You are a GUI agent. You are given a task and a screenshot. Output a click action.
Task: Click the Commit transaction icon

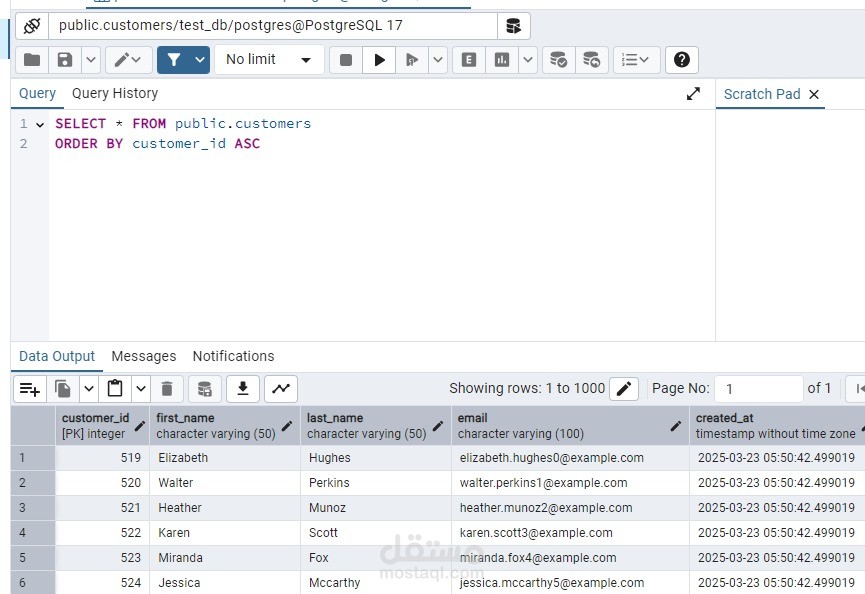click(559, 60)
